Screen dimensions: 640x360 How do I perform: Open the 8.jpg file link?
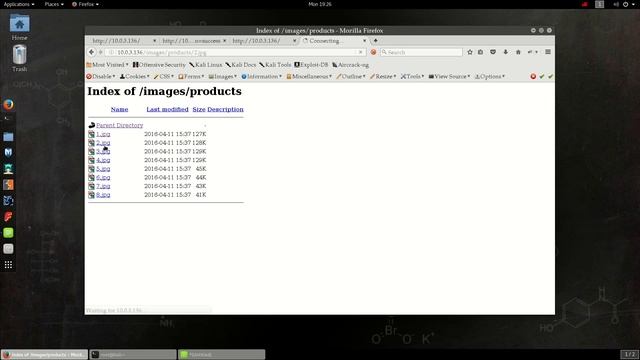coord(103,195)
